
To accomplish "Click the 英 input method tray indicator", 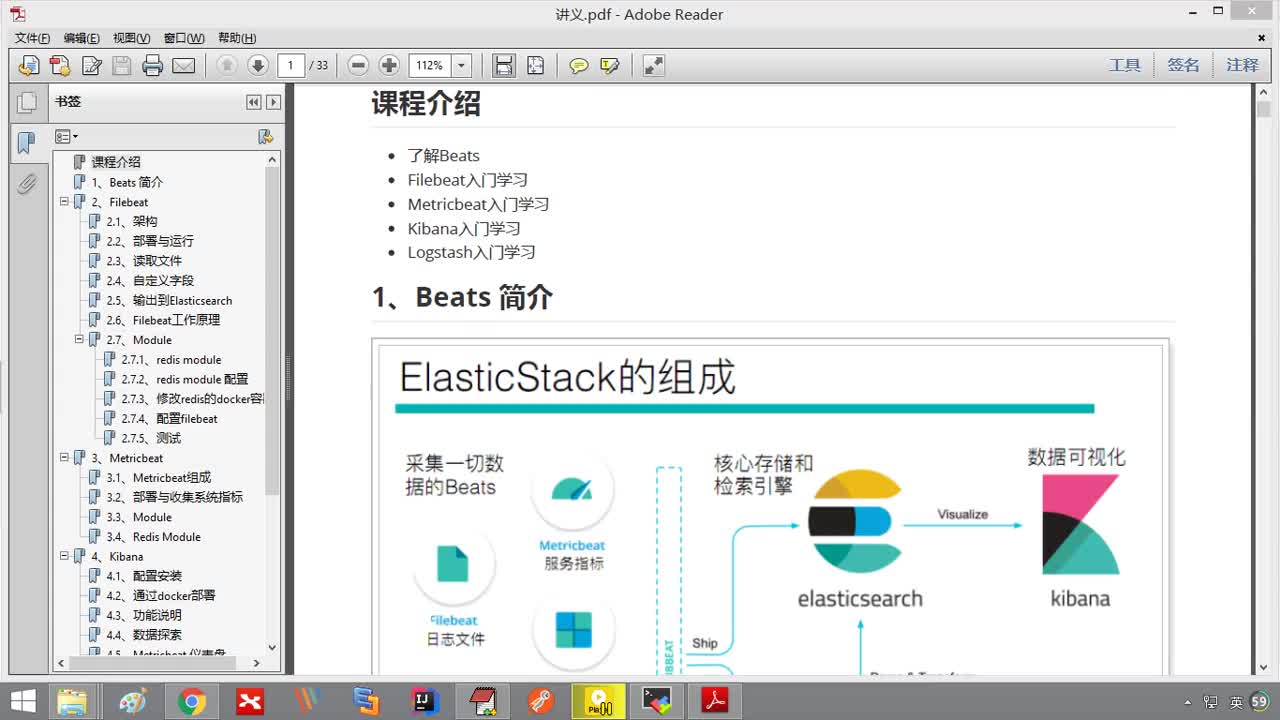I will click(x=1236, y=702).
